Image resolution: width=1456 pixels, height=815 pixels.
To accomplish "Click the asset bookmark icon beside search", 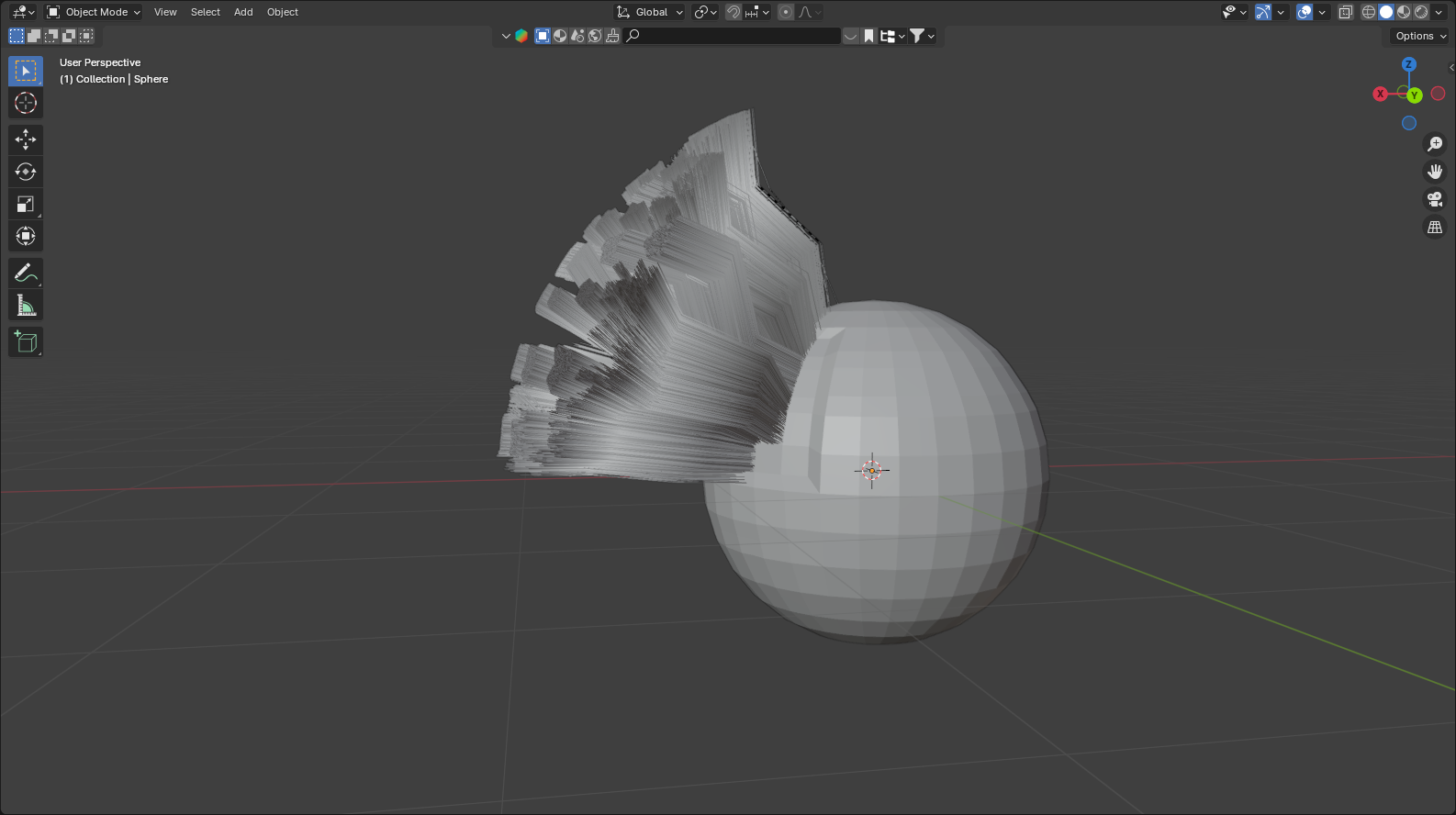I will coord(868,36).
